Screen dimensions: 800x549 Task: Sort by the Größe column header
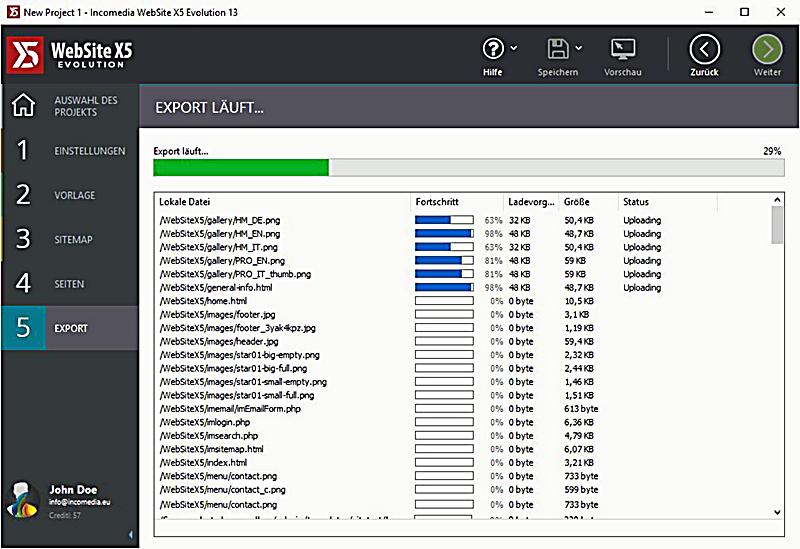point(588,202)
